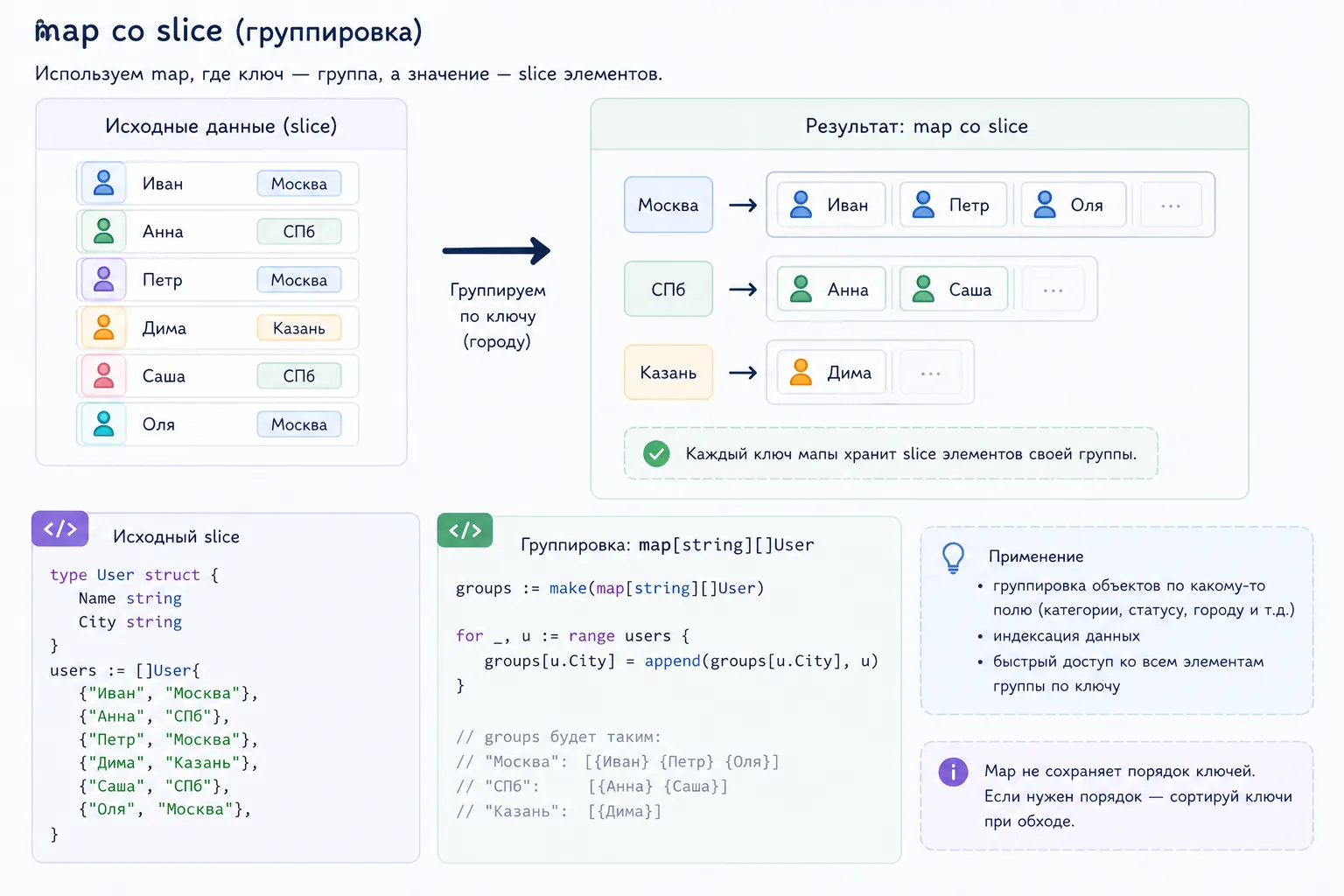The width and height of the screenshot is (1344, 896).
Task: Click the green checkmark icon in result note
Action: point(656,453)
